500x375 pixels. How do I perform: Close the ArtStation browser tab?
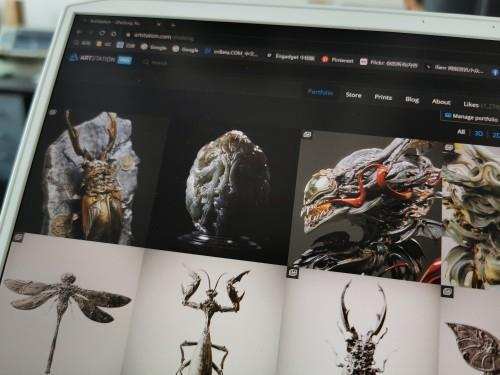[159, 24]
